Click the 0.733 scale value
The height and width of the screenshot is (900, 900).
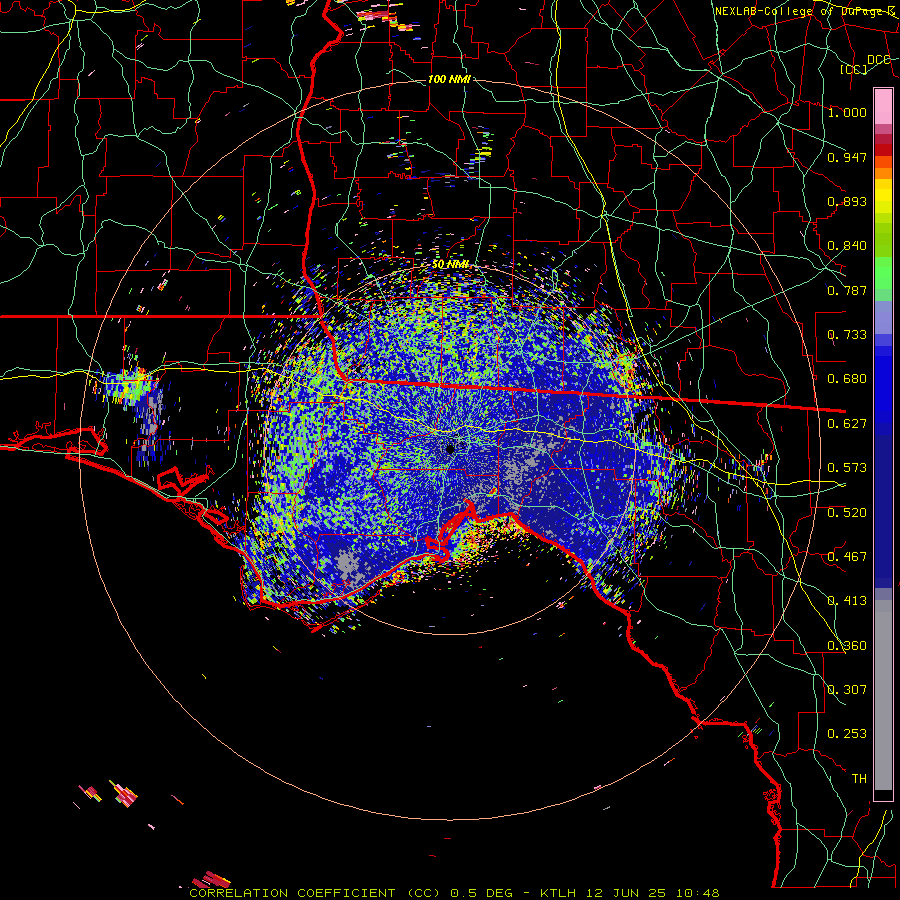click(x=847, y=335)
